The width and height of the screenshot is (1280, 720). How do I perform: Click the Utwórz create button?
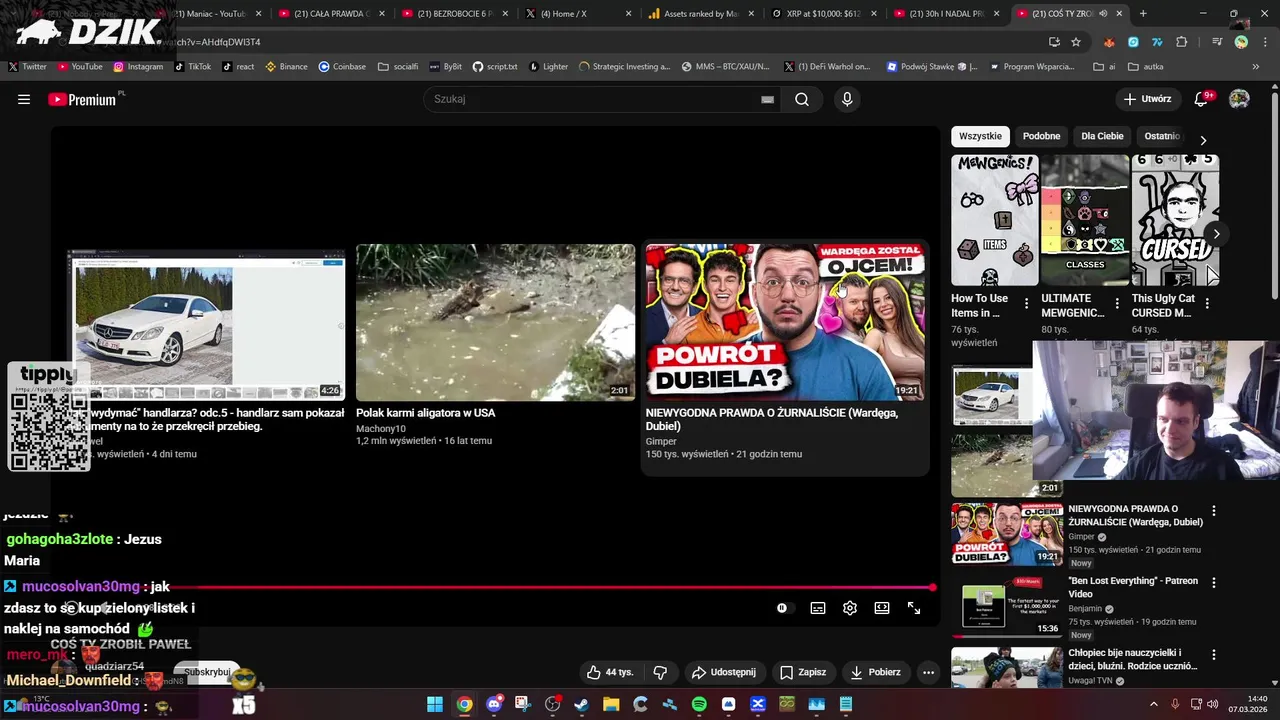tap(1148, 99)
